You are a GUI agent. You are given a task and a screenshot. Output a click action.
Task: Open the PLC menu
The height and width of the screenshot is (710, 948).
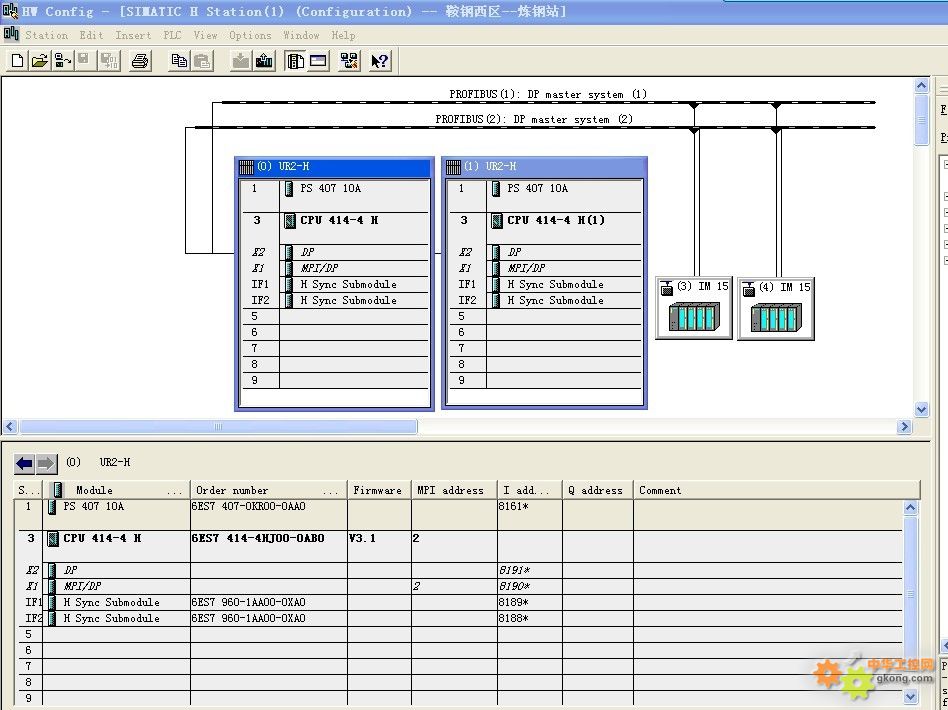172,35
